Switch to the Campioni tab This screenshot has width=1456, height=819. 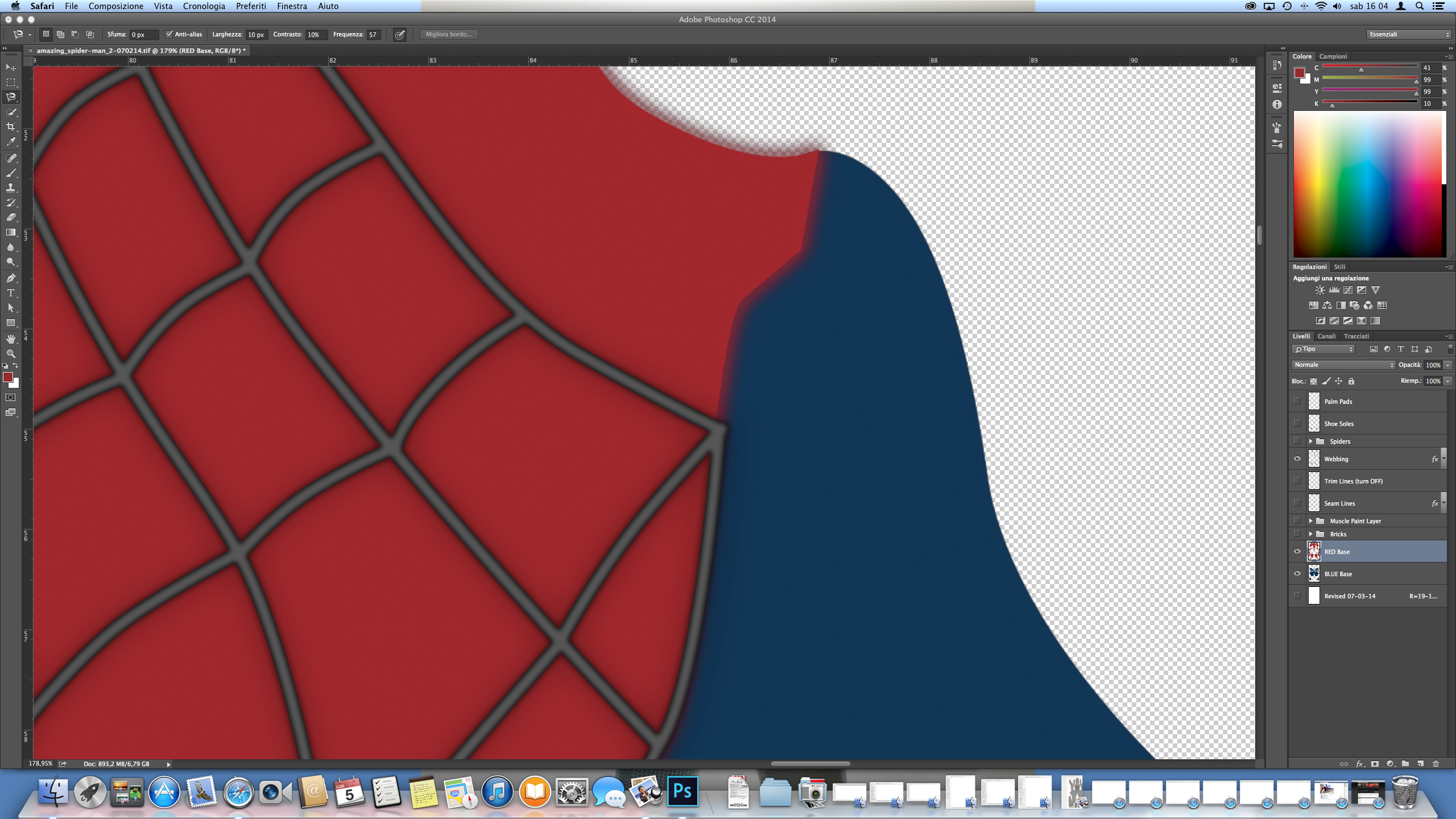point(1333,56)
